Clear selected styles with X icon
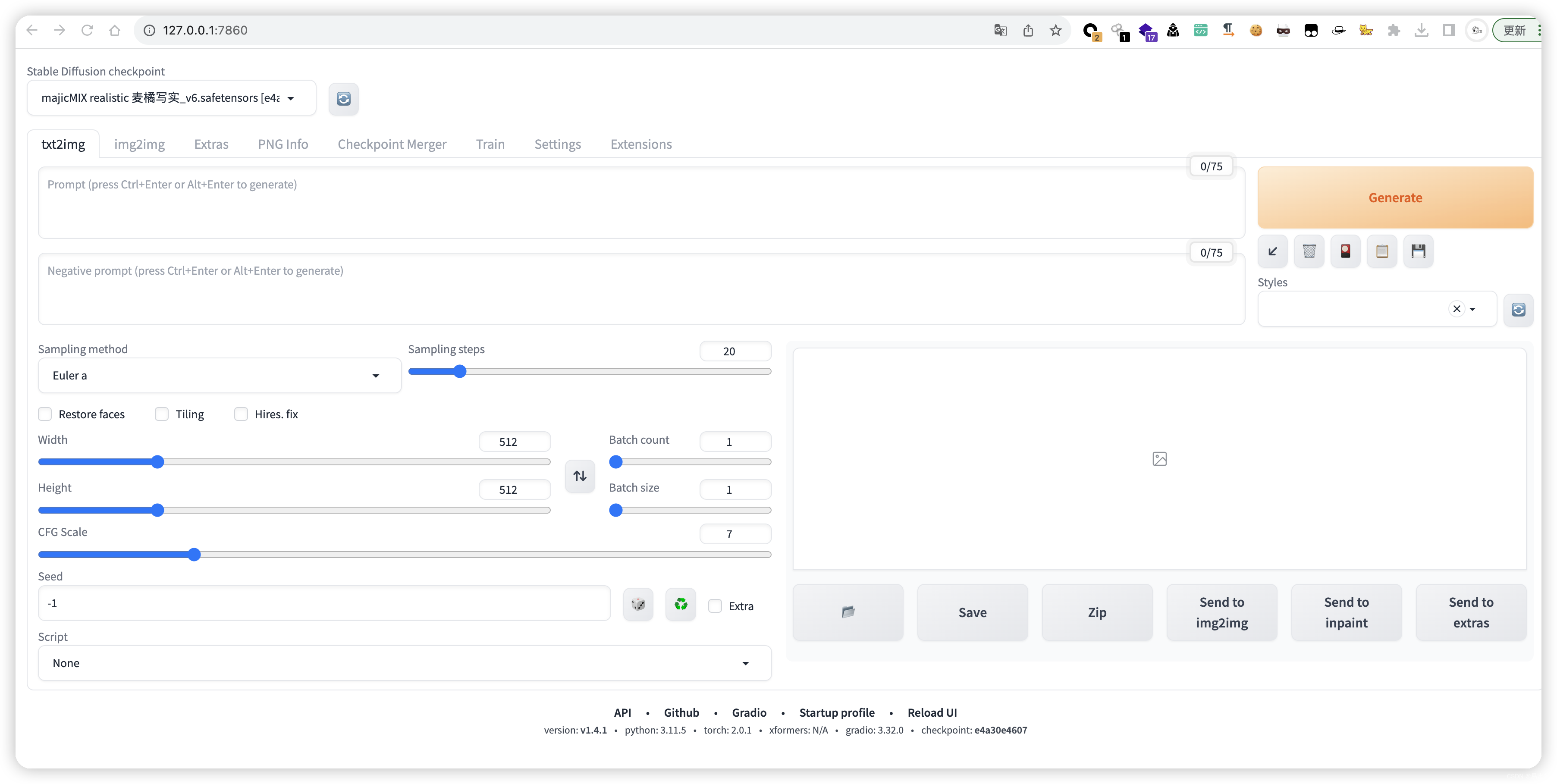Viewport: 1557px width, 784px height. coord(1457,309)
